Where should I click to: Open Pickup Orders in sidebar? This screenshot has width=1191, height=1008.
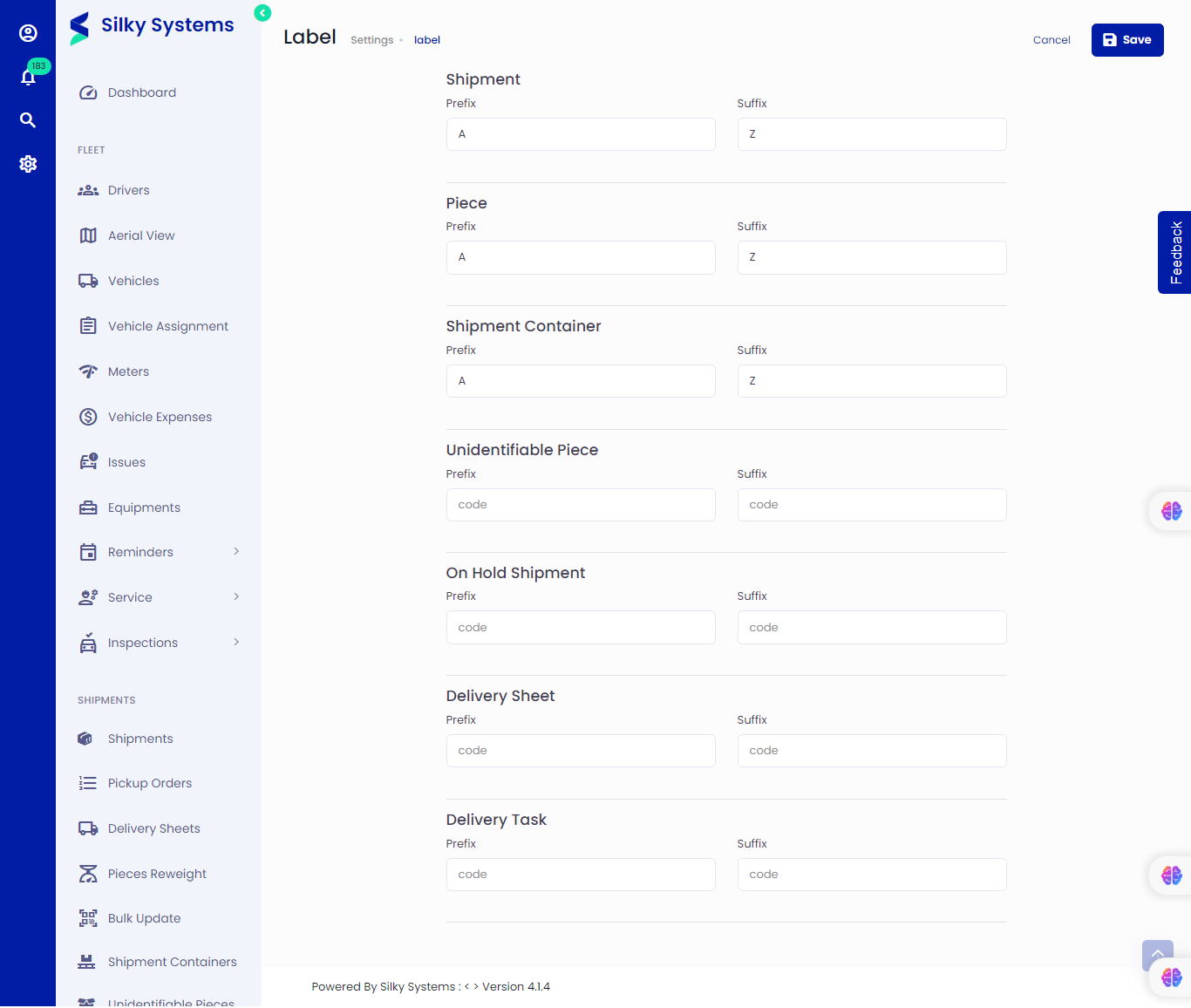pyautogui.click(x=149, y=783)
